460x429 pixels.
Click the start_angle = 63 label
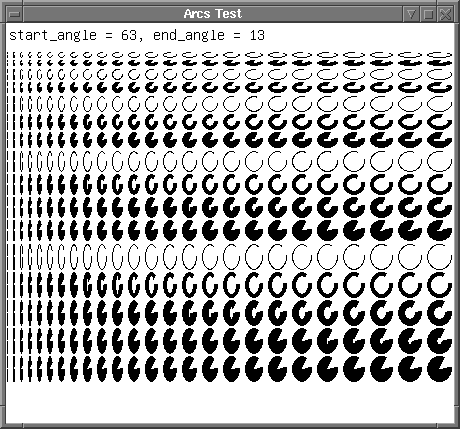pos(73,35)
